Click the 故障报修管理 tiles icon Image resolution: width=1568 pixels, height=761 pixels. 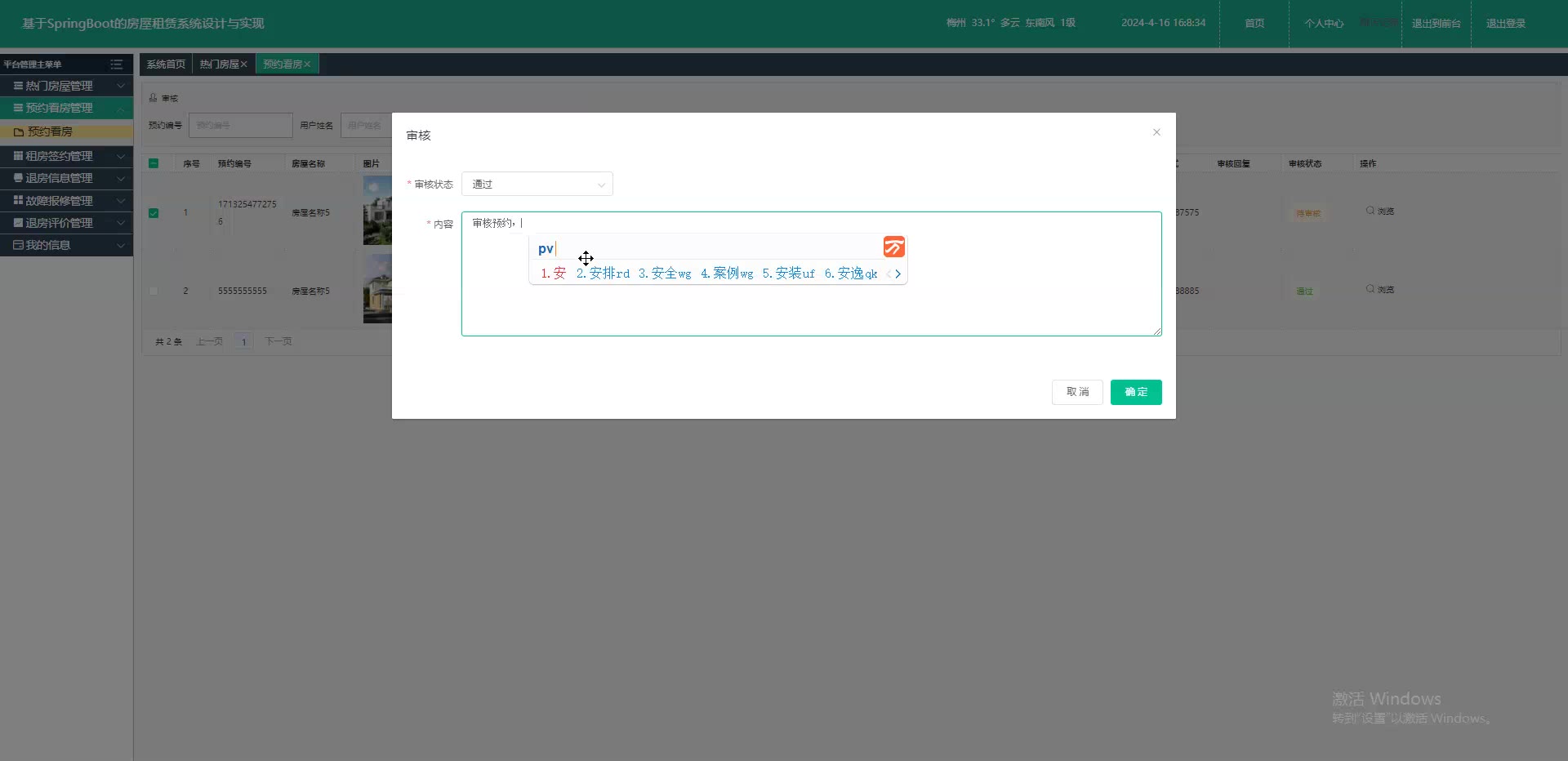tap(18, 200)
